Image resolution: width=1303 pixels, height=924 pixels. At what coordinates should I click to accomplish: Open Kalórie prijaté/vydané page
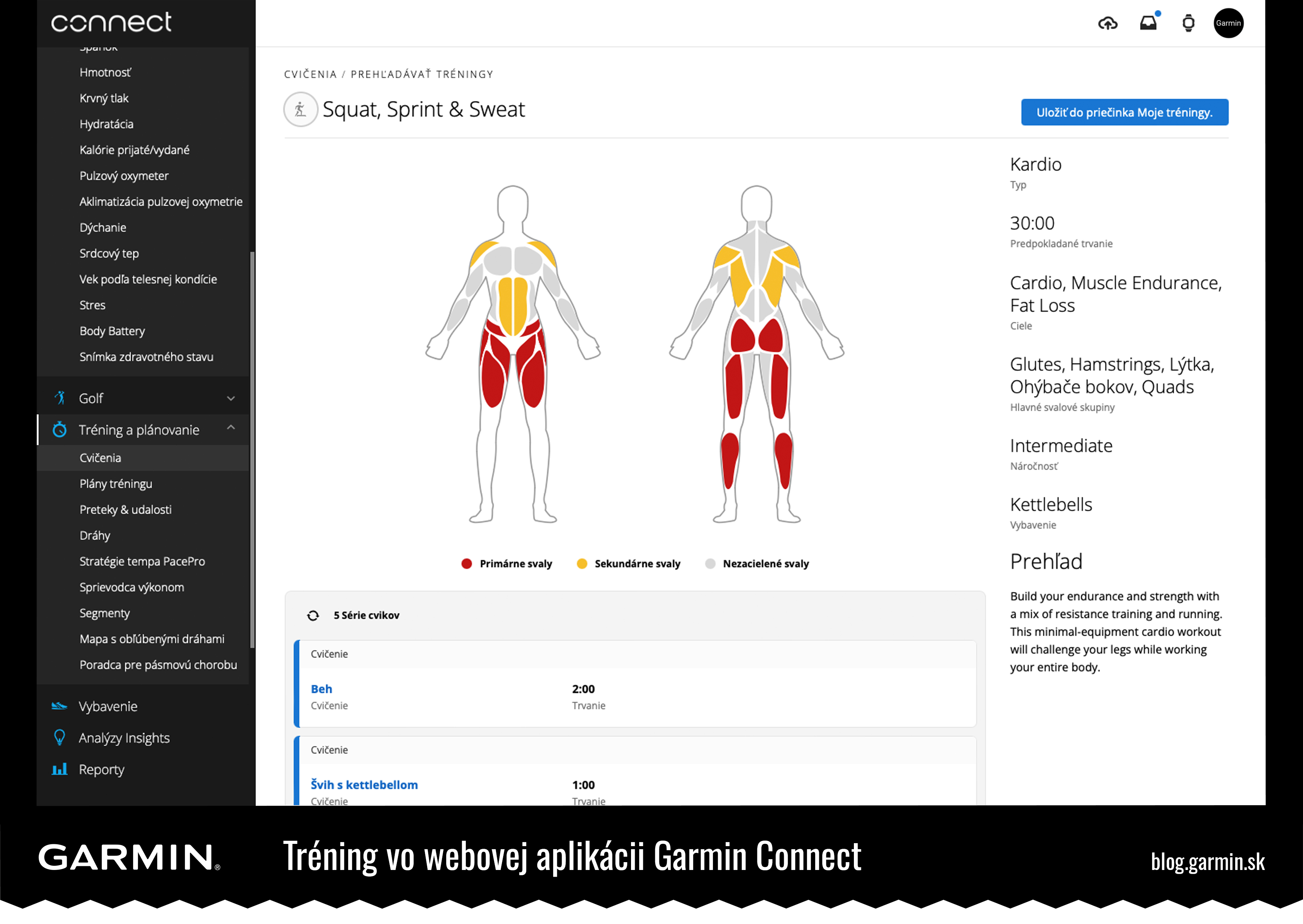coord(134,150)
